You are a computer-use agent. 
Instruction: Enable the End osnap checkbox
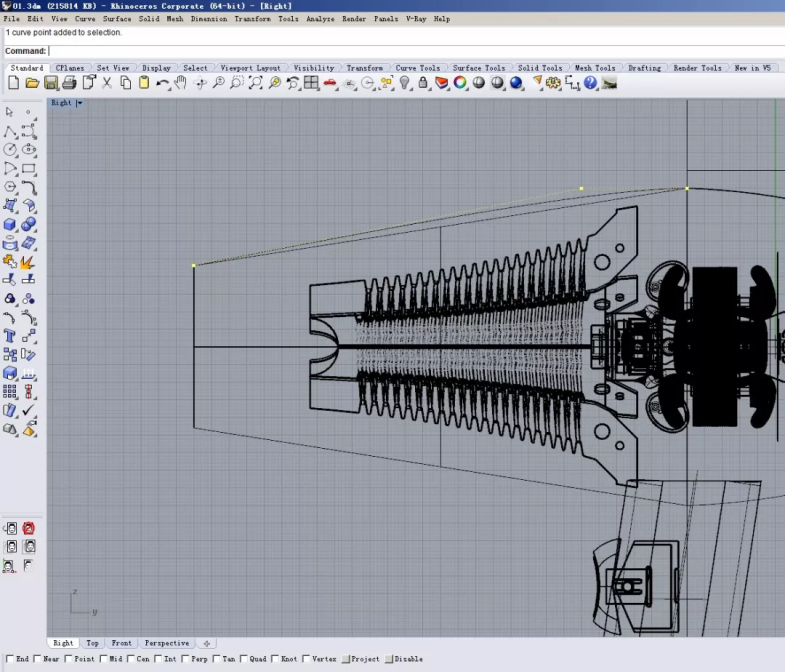[10, 659]
